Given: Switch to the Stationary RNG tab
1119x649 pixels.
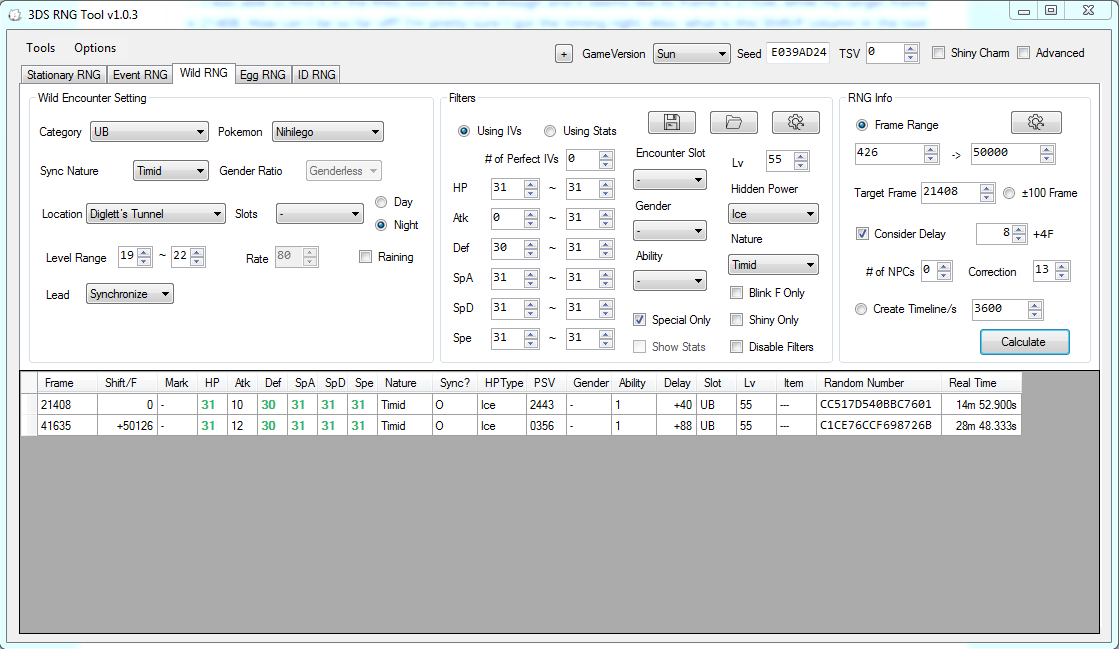Looking at the screenshot, I should click(x=64, y=75).
